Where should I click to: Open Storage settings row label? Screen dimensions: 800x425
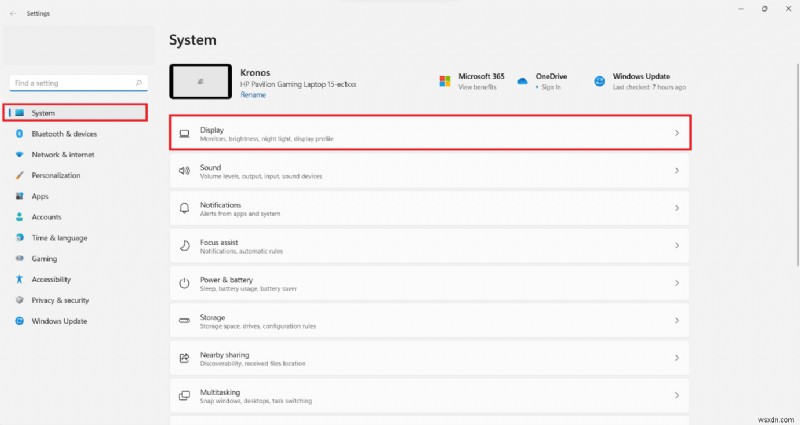212,317
